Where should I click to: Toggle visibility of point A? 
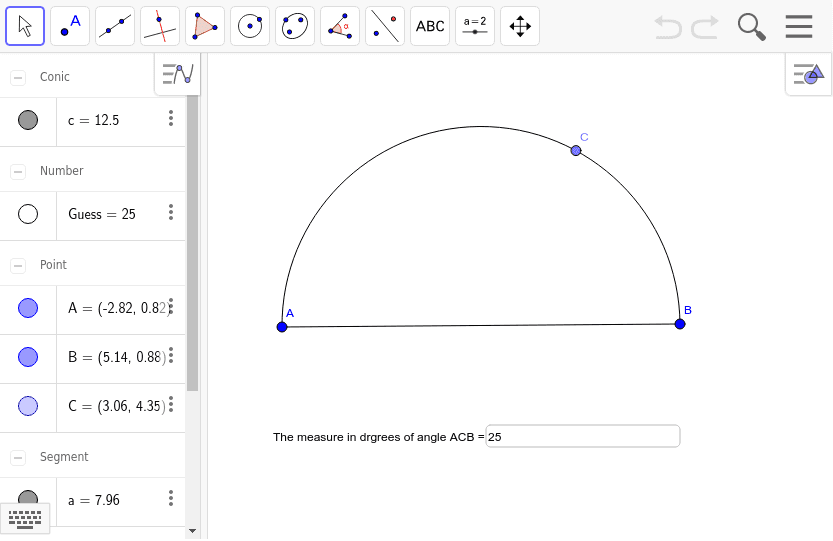28,308
